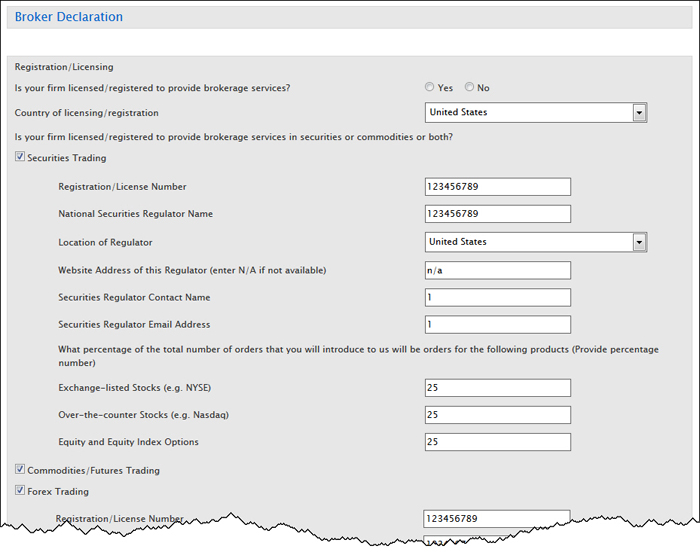Open Country of licensing/registration dropdown

[639, 113]
